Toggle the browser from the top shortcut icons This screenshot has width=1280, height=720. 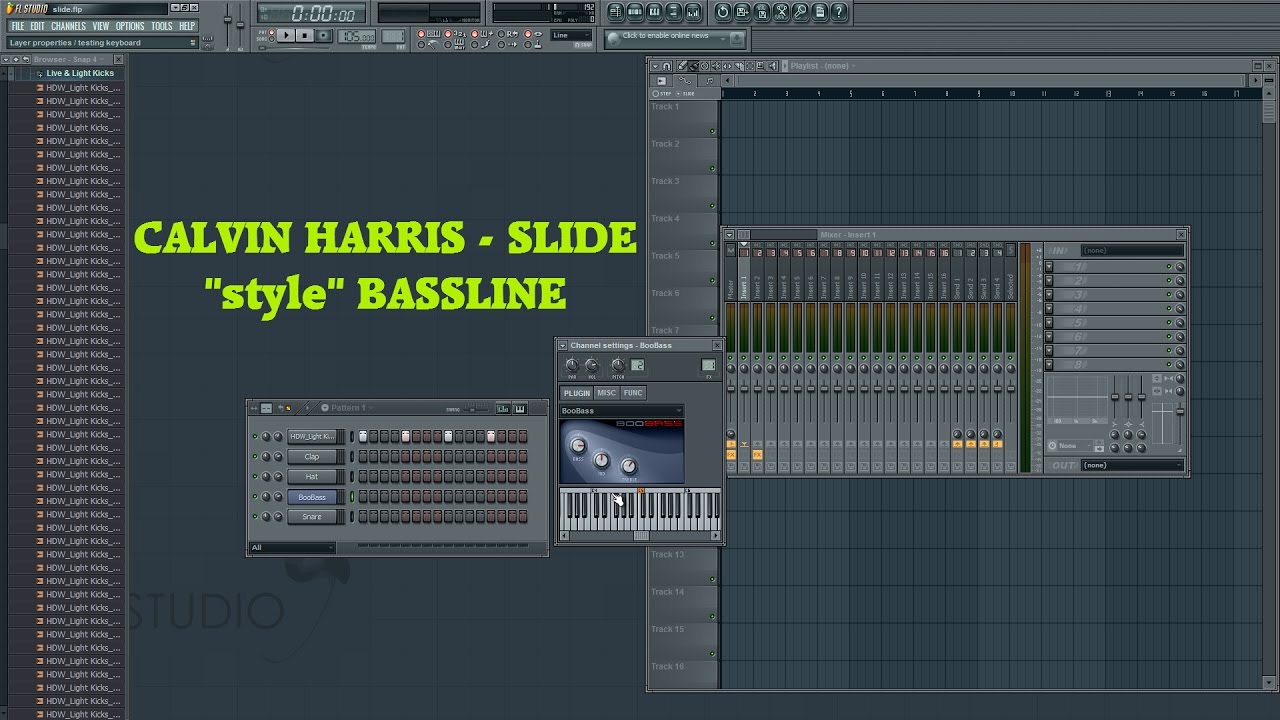tap(674, 12)
